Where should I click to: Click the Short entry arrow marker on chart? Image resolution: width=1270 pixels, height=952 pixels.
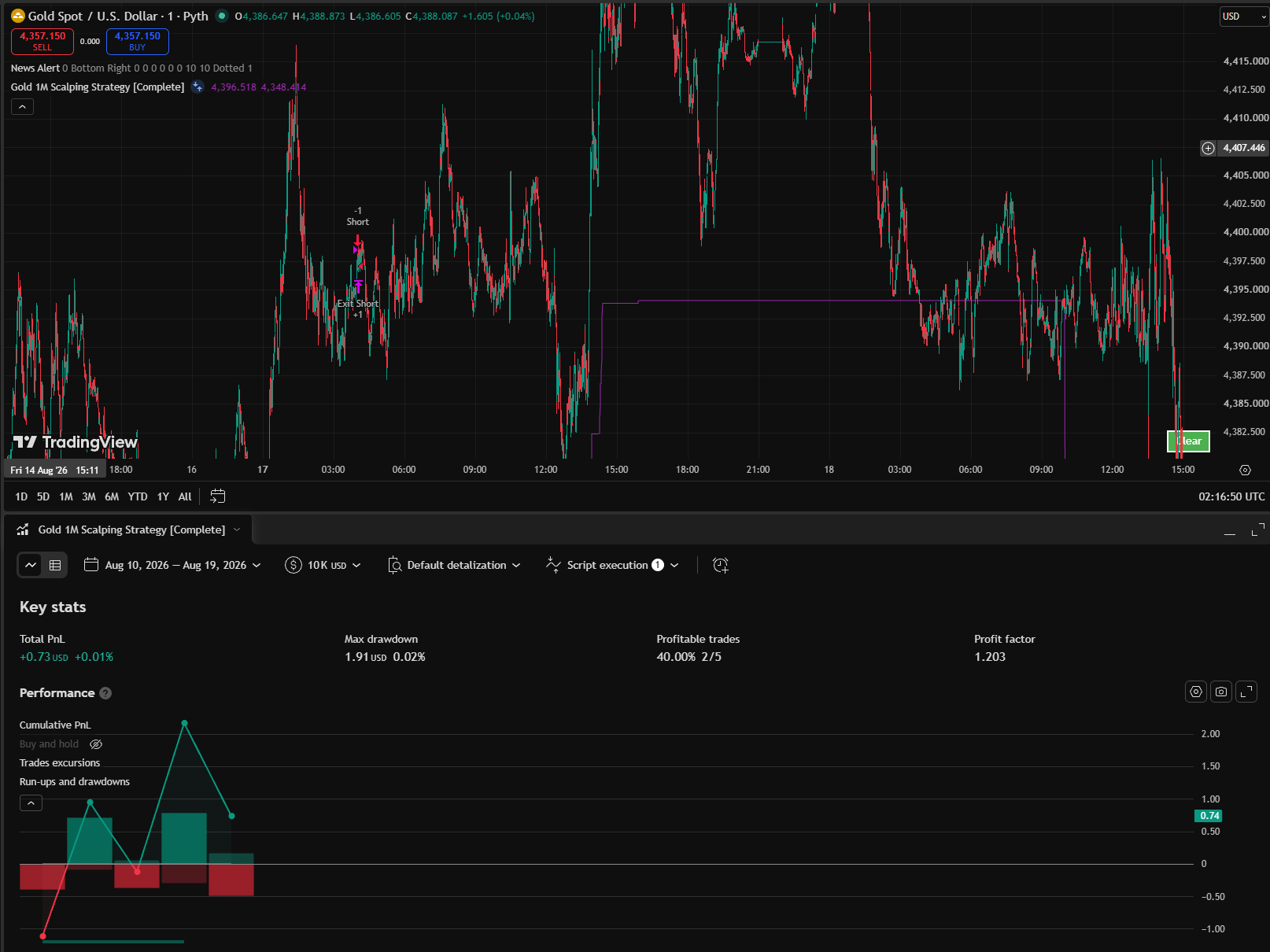tap(358, 242)
